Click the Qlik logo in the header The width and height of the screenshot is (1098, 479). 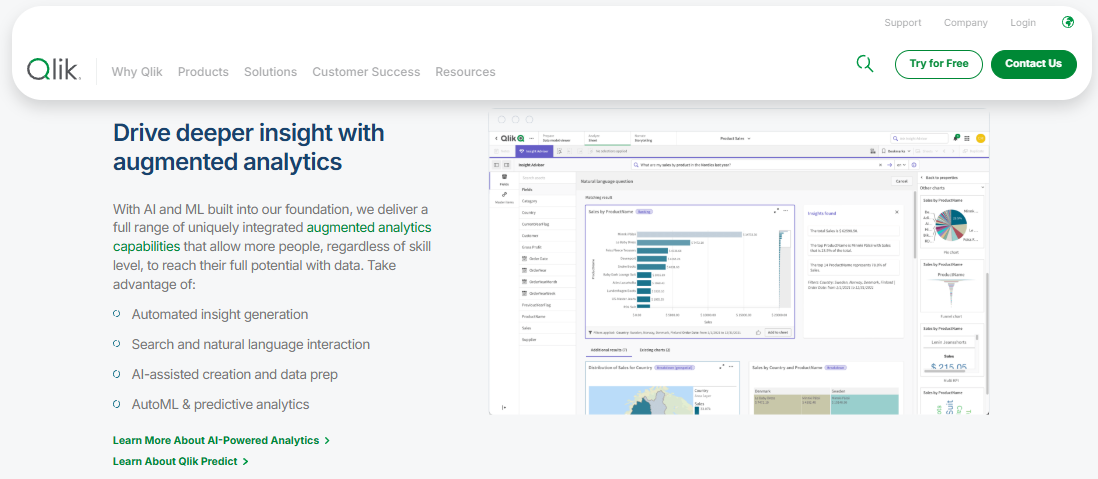(x=54, y=69)
